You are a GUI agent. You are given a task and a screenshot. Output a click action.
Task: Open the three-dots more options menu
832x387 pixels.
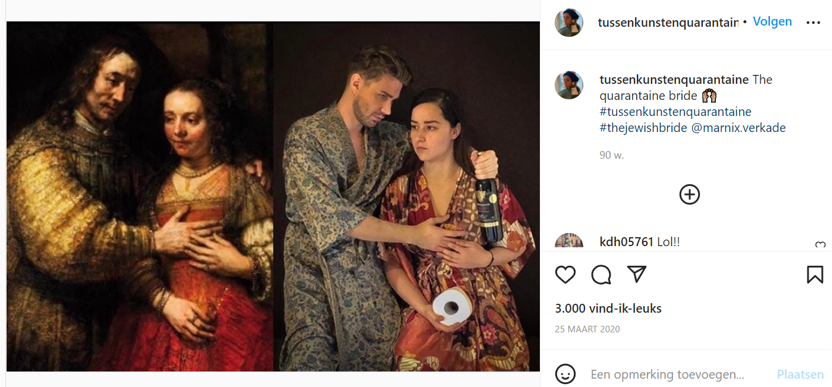tap(813, 23)
